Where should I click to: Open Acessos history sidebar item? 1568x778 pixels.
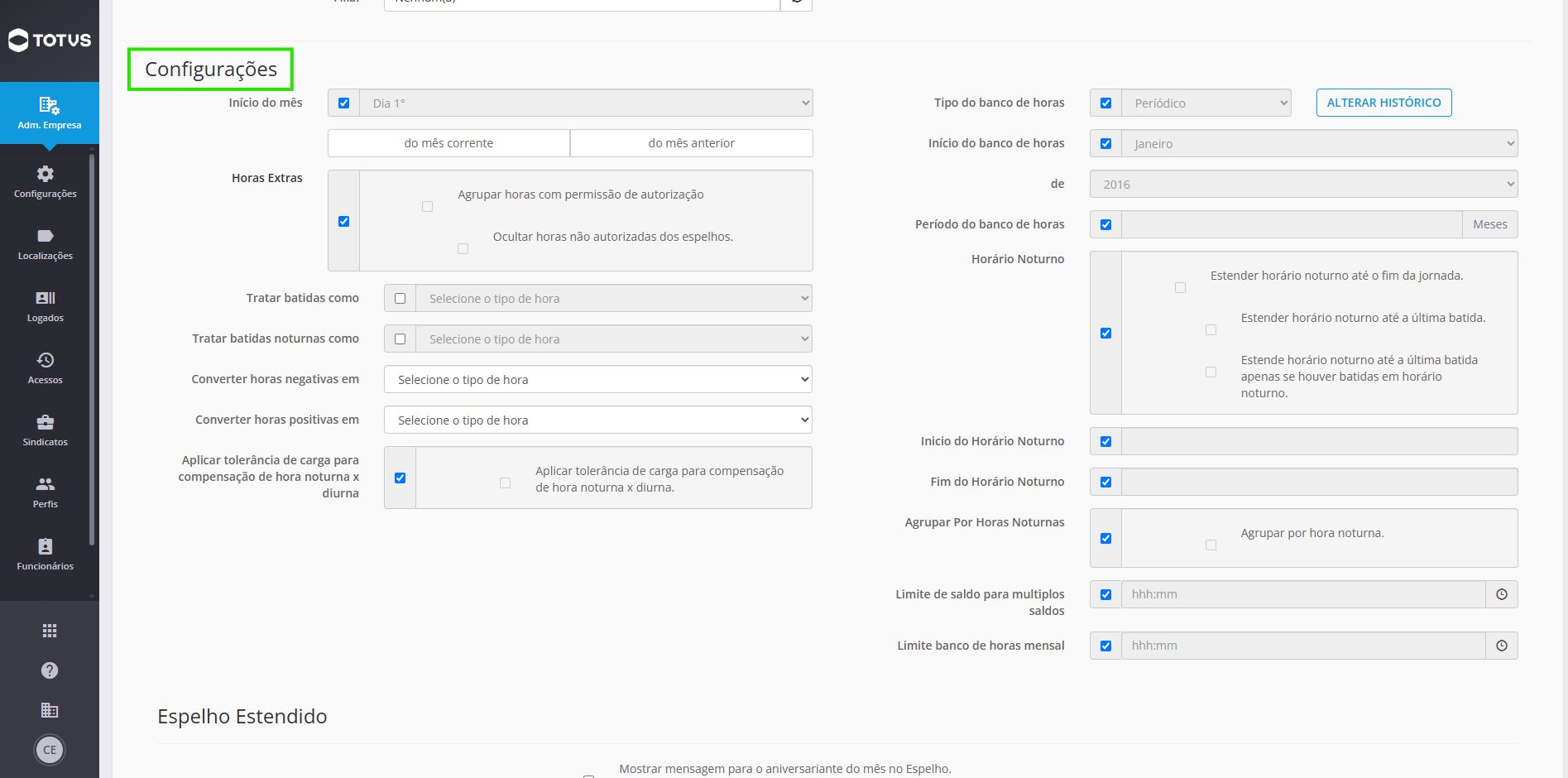[x=46, y=368]
